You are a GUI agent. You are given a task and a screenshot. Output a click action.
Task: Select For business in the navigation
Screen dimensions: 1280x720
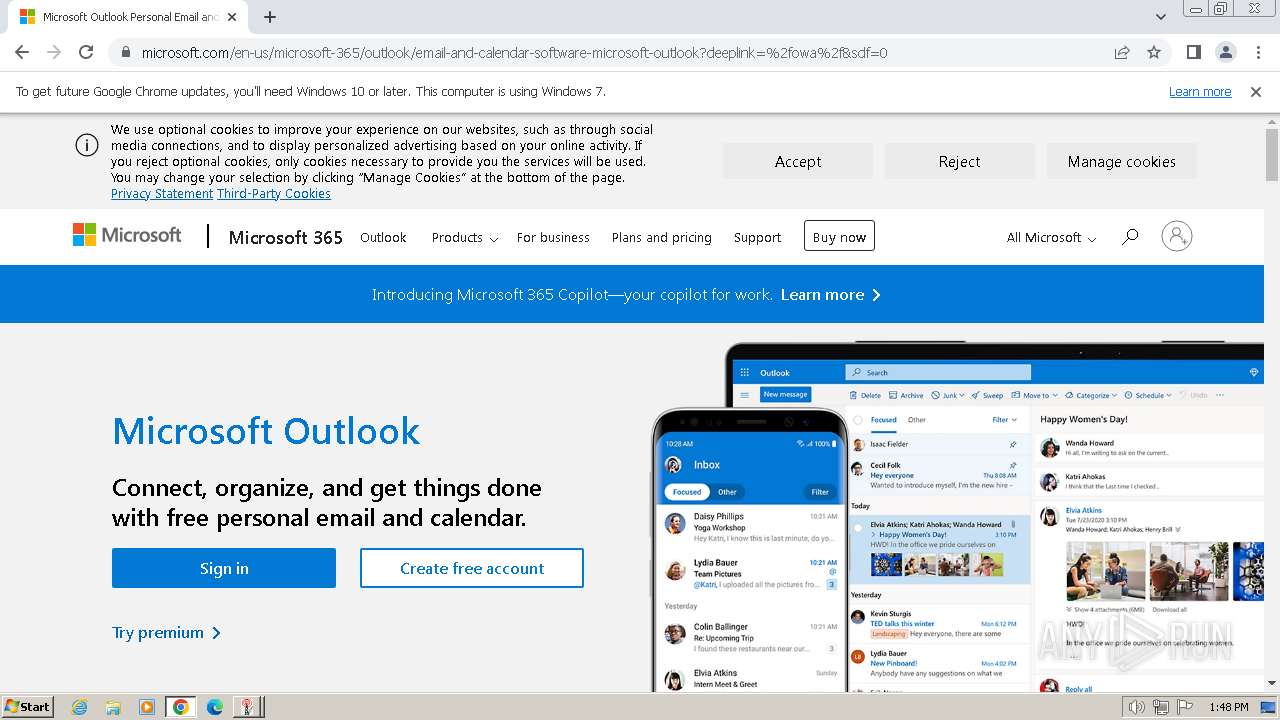click(x=553, y=237)
